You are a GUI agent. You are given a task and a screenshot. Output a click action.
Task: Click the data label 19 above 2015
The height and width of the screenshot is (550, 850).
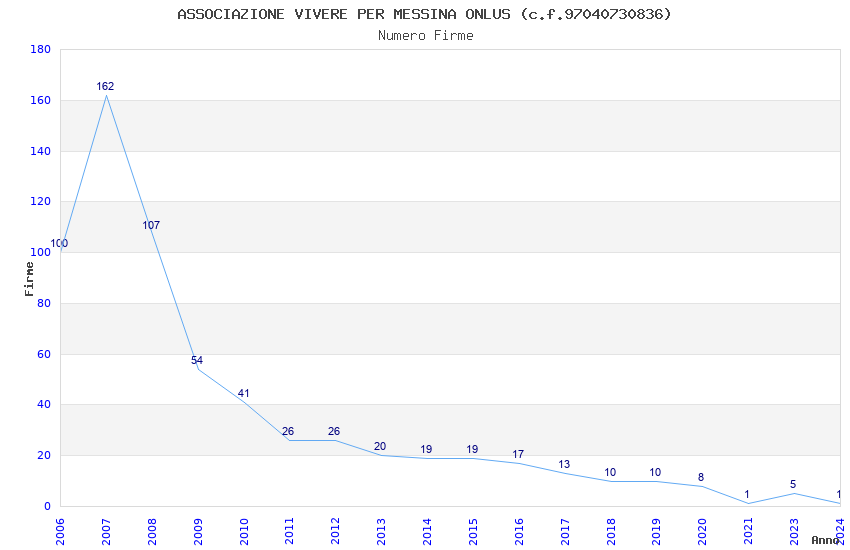coord(472,449)
